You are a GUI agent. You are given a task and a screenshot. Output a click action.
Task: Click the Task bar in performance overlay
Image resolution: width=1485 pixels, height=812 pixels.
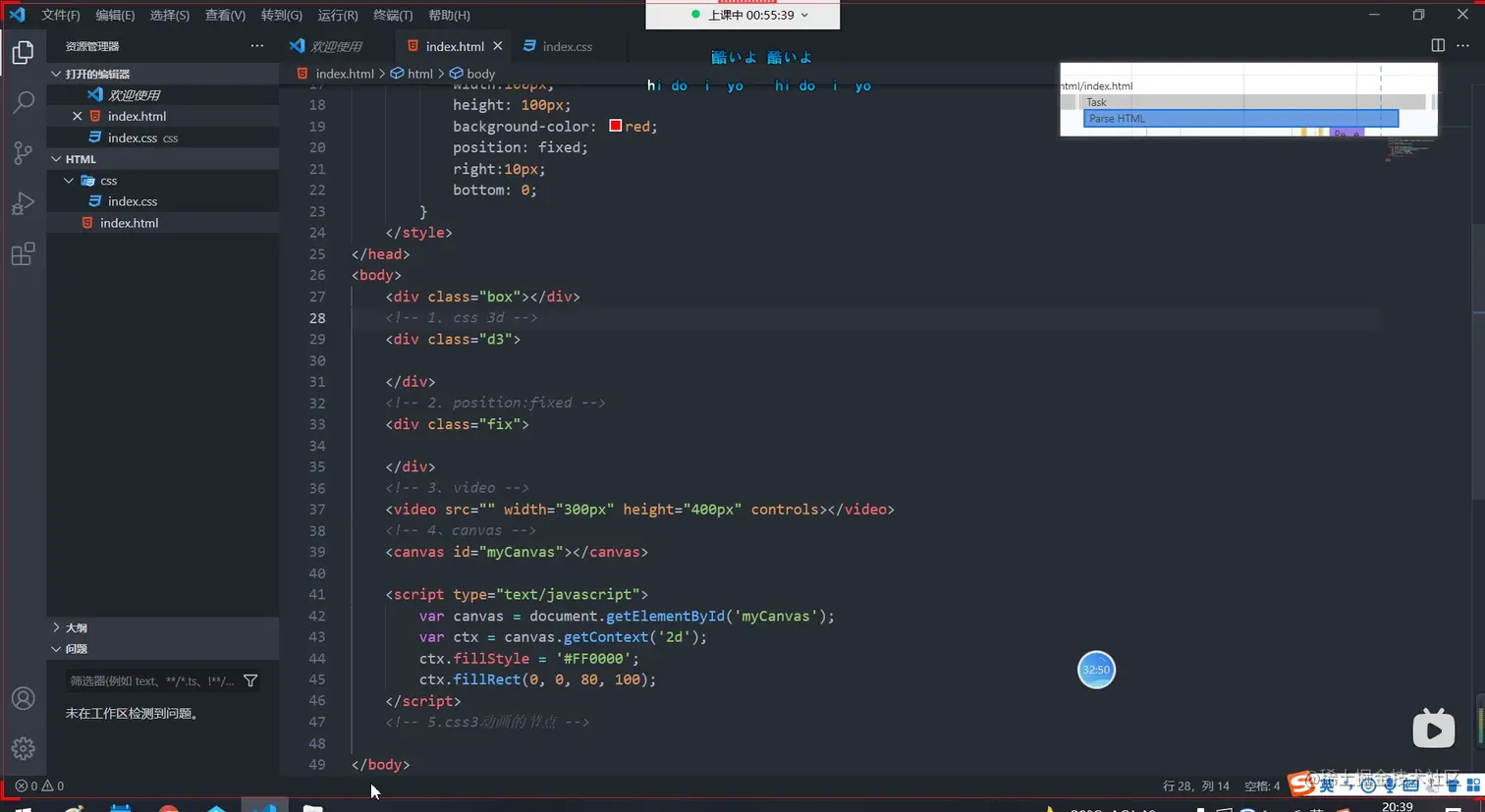(1252, 102)
